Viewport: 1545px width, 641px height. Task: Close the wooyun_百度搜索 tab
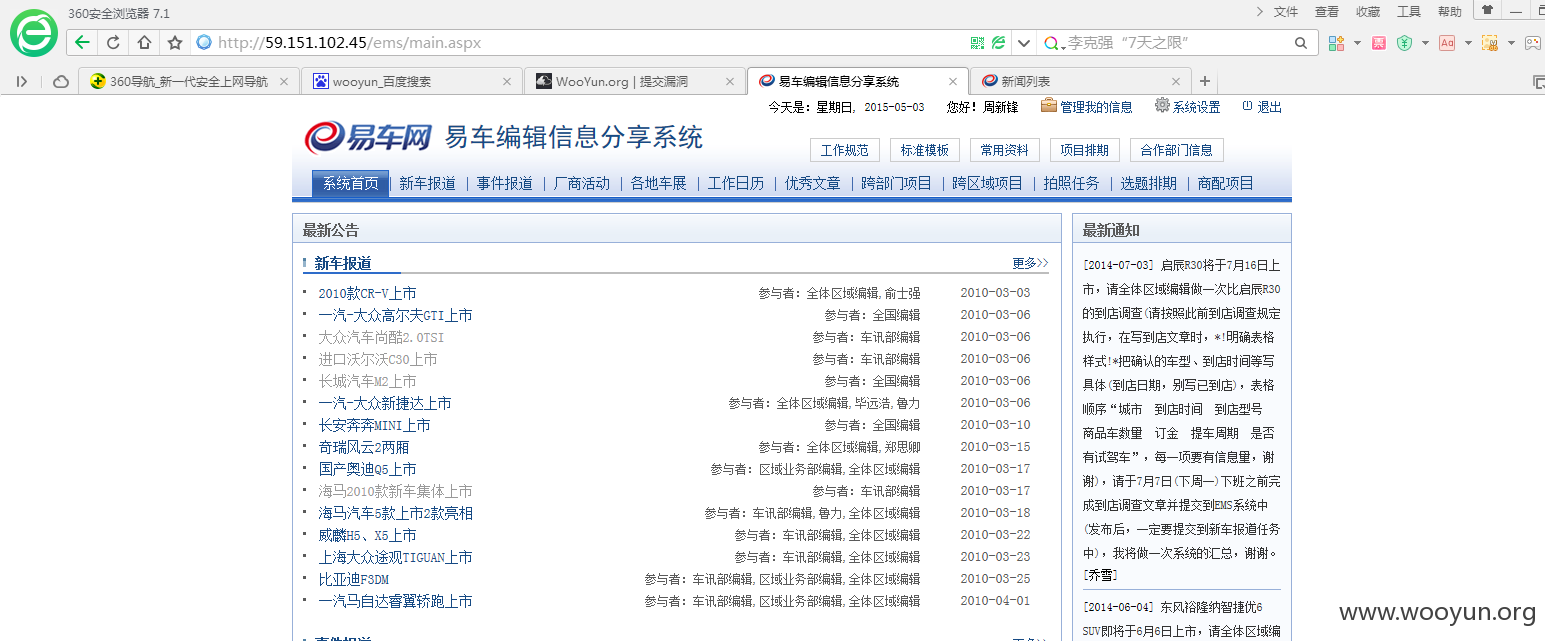pos(507,82)
